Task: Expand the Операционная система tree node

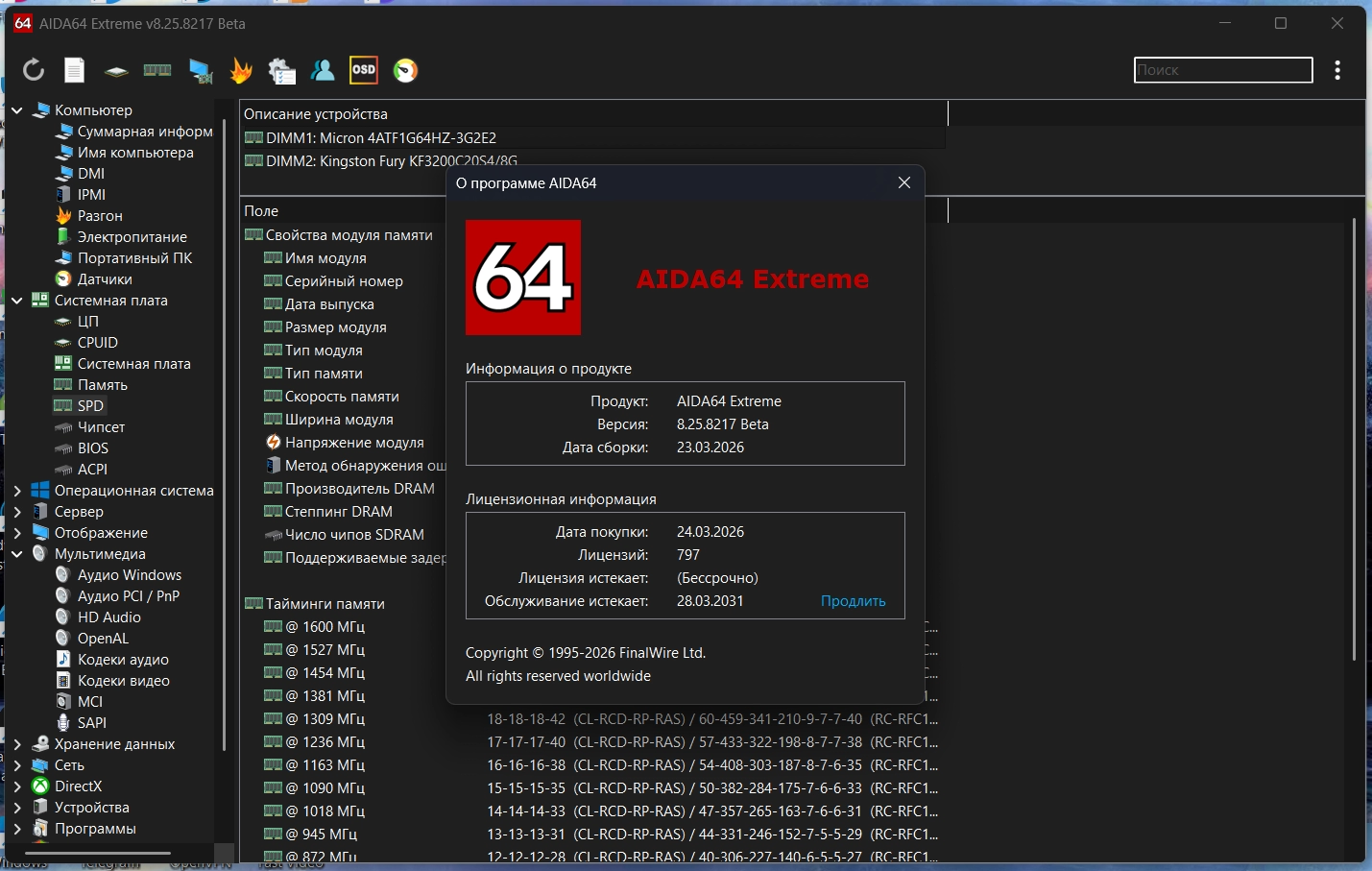Action: 16,491
